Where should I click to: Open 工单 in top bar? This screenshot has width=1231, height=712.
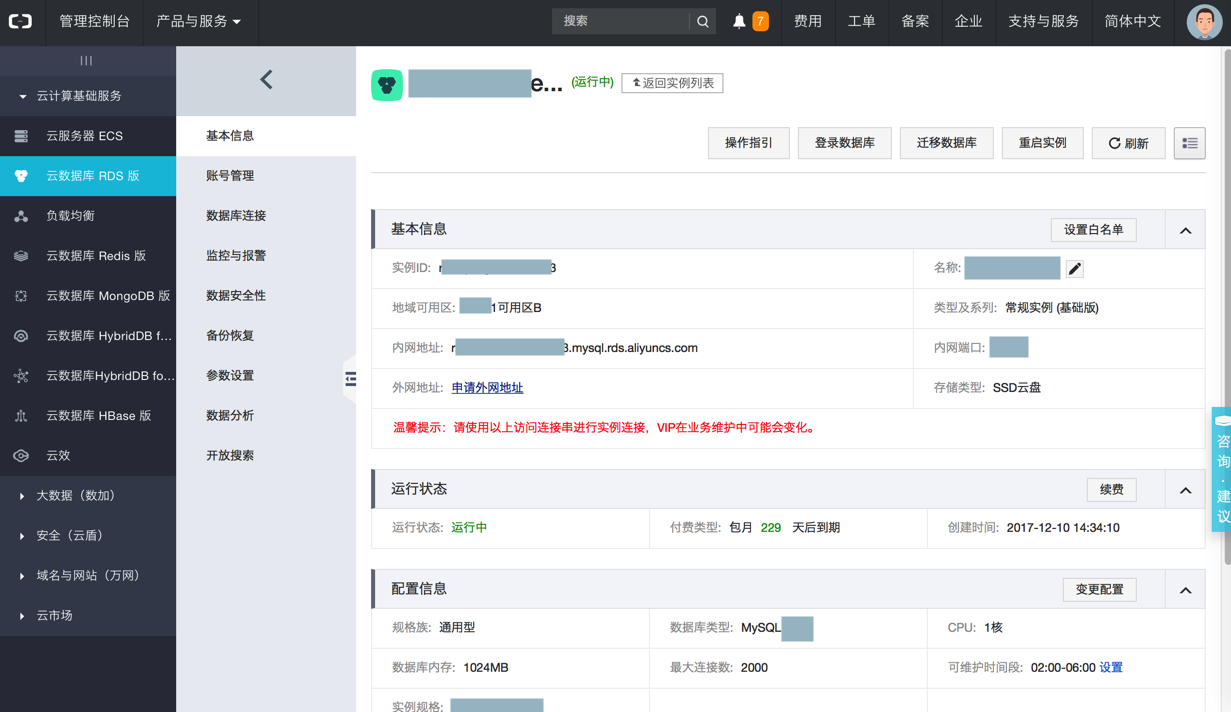[862, 21]
